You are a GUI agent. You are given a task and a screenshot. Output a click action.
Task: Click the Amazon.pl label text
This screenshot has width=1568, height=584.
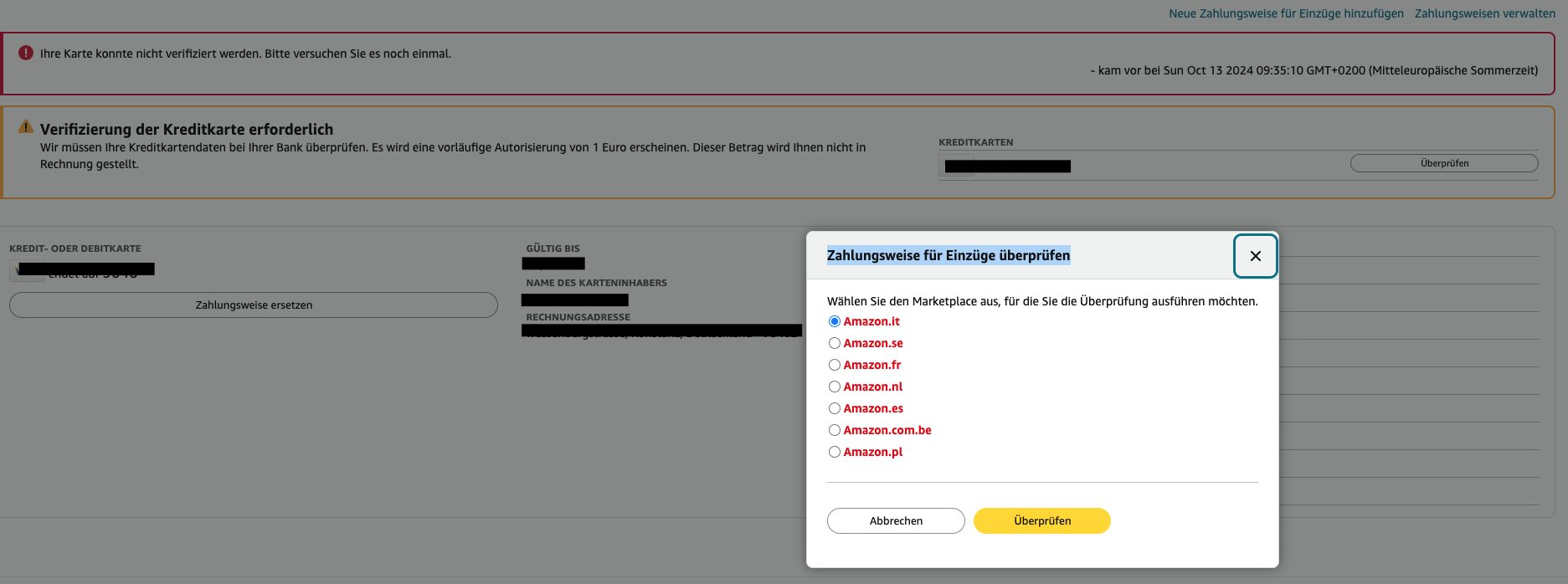[x=873, y=452]
